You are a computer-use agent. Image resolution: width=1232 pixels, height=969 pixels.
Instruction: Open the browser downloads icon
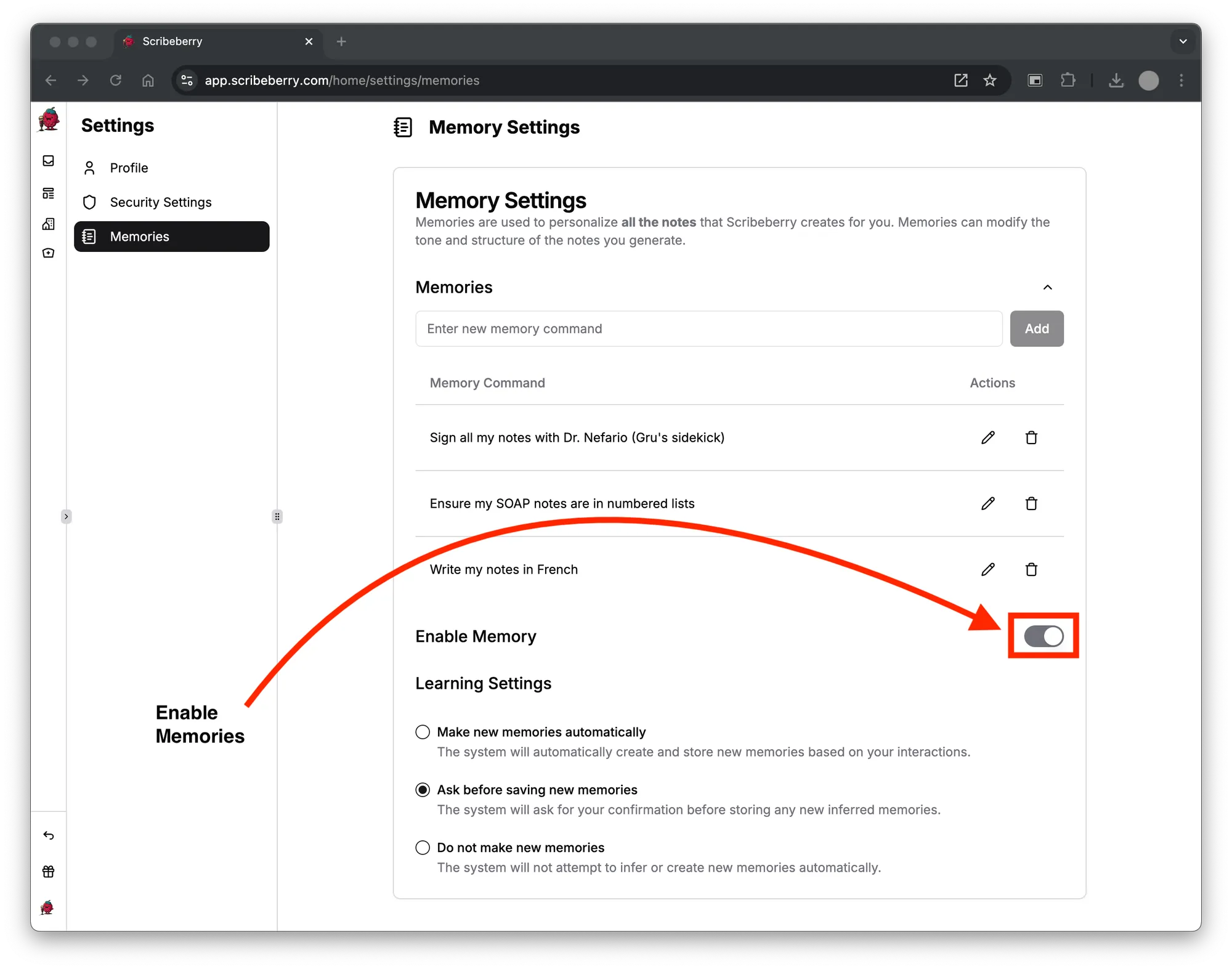pos(1116,80)
